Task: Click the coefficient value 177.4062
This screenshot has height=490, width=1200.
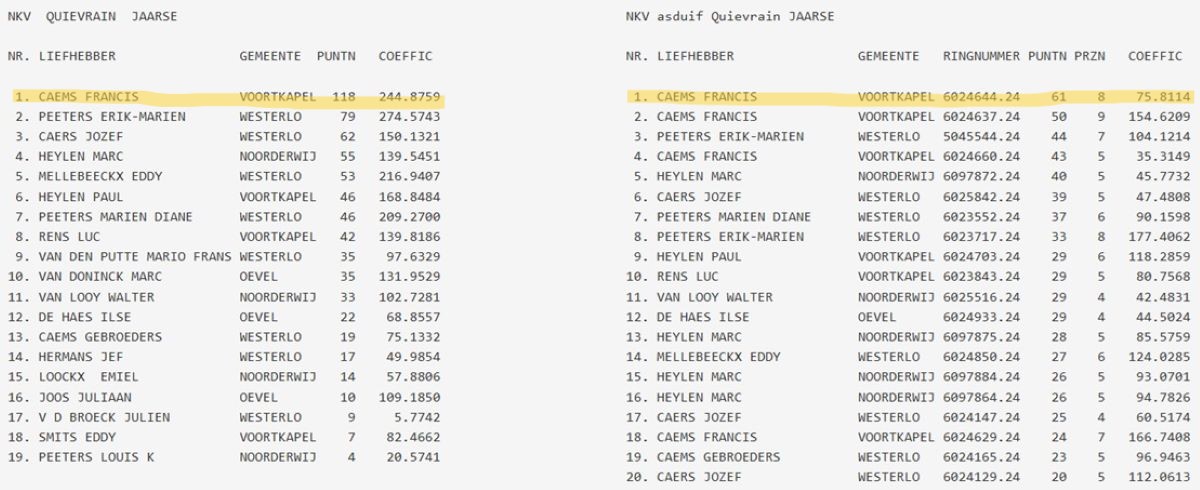Action: (x=1159, y=237)
